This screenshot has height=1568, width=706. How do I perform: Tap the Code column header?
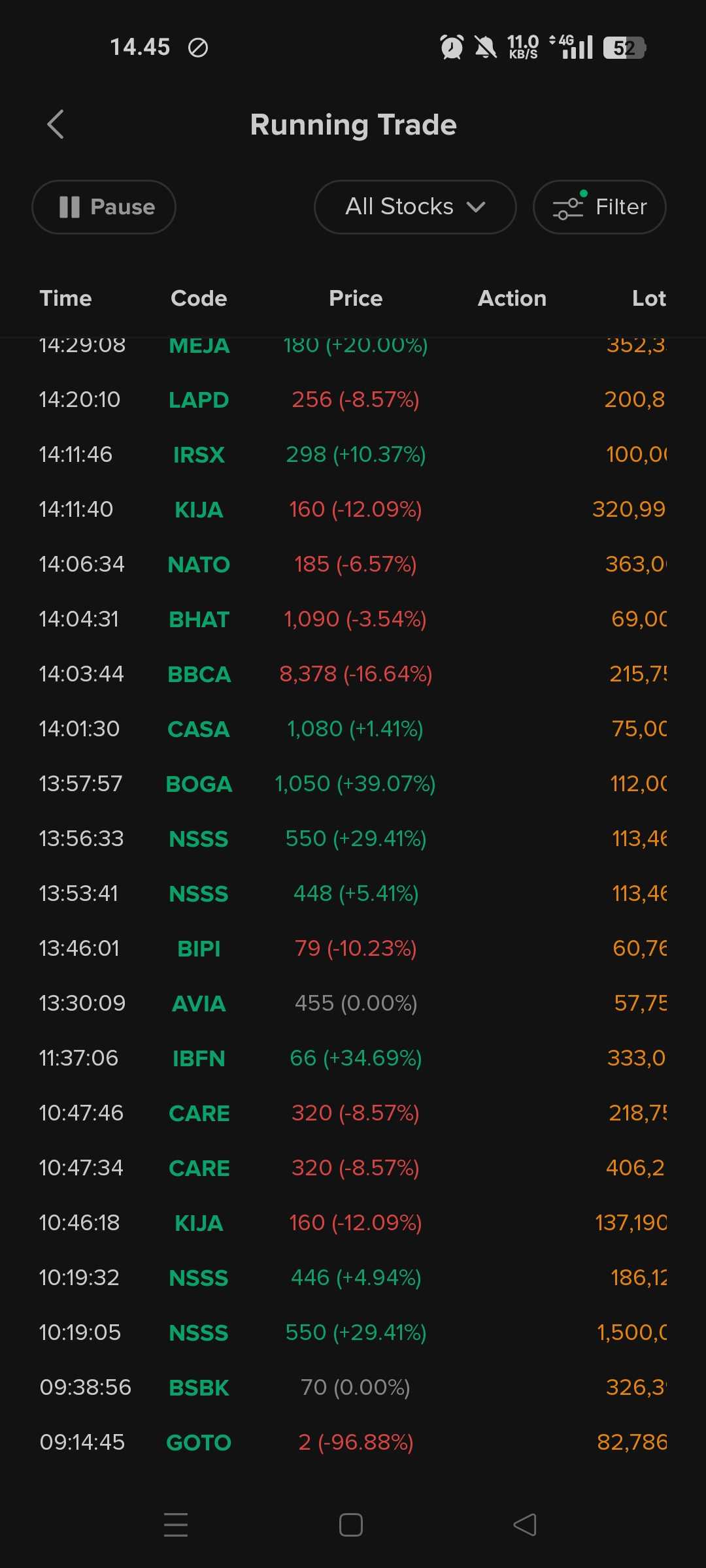click(199, 299)
